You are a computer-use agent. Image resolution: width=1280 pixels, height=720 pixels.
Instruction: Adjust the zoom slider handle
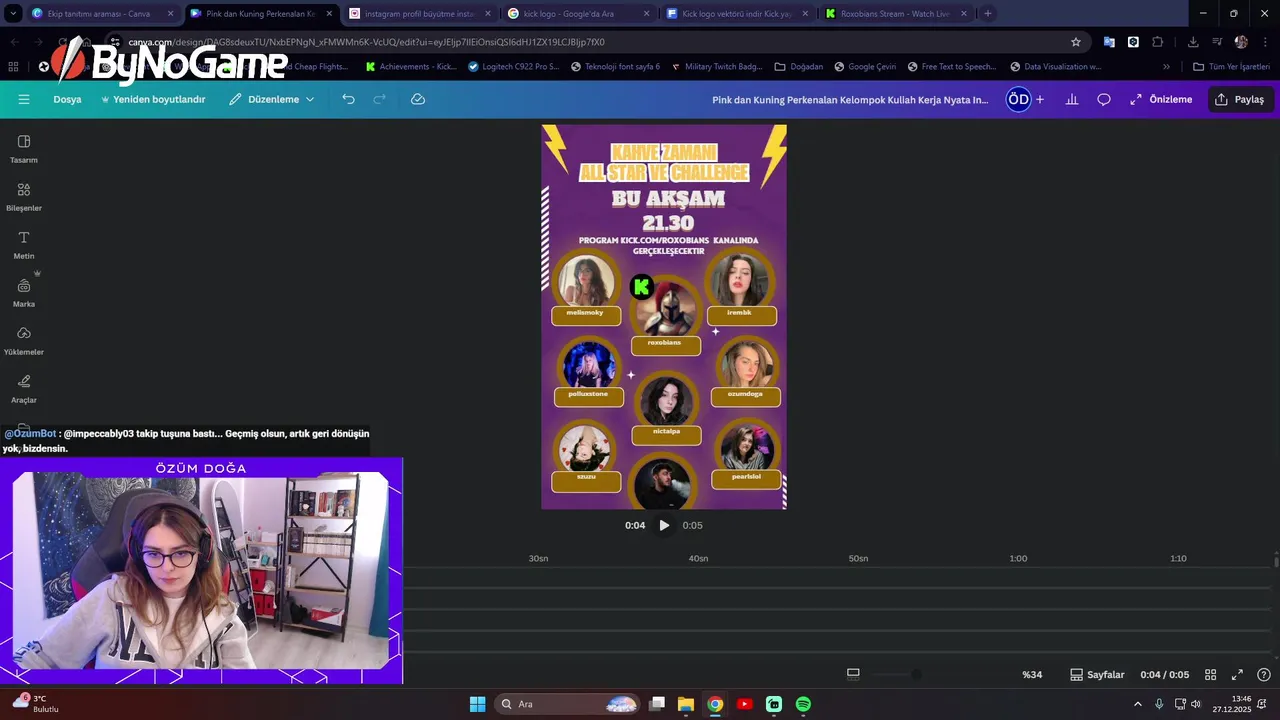(x=916, y=675)
